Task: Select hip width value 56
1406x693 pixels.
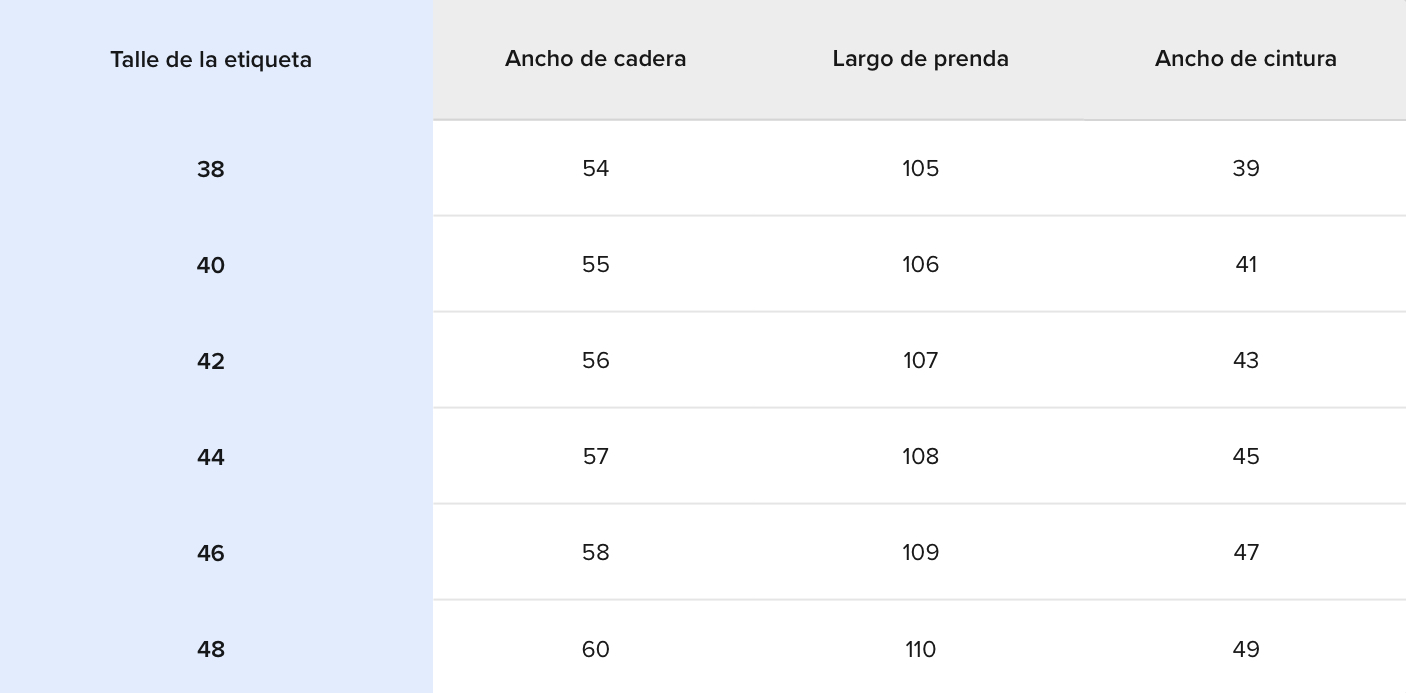Action: tap(595, 361)
